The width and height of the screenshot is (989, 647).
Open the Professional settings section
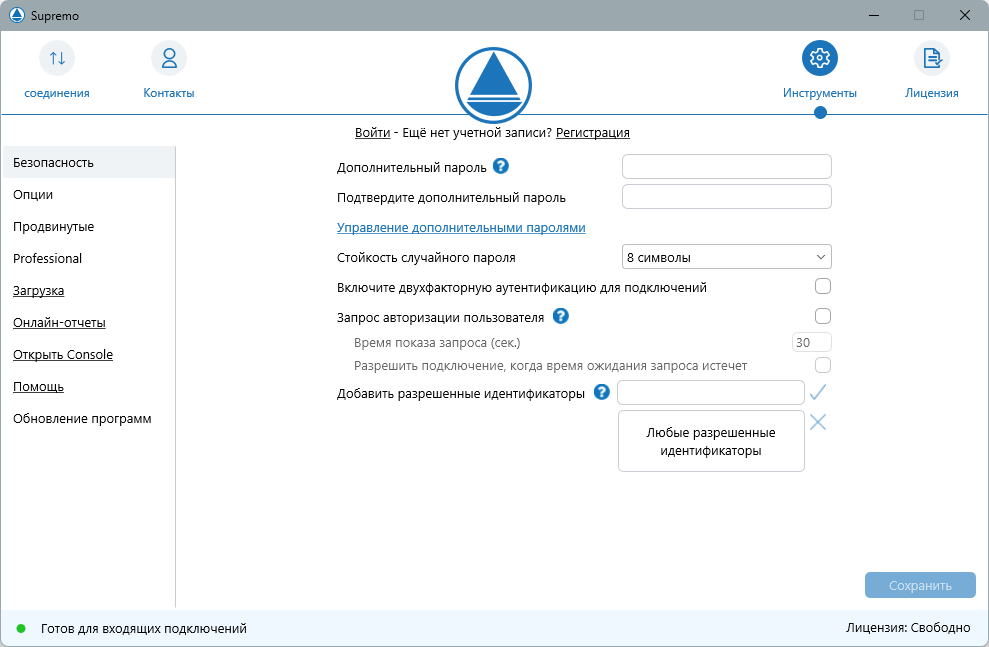coord(88,259)
